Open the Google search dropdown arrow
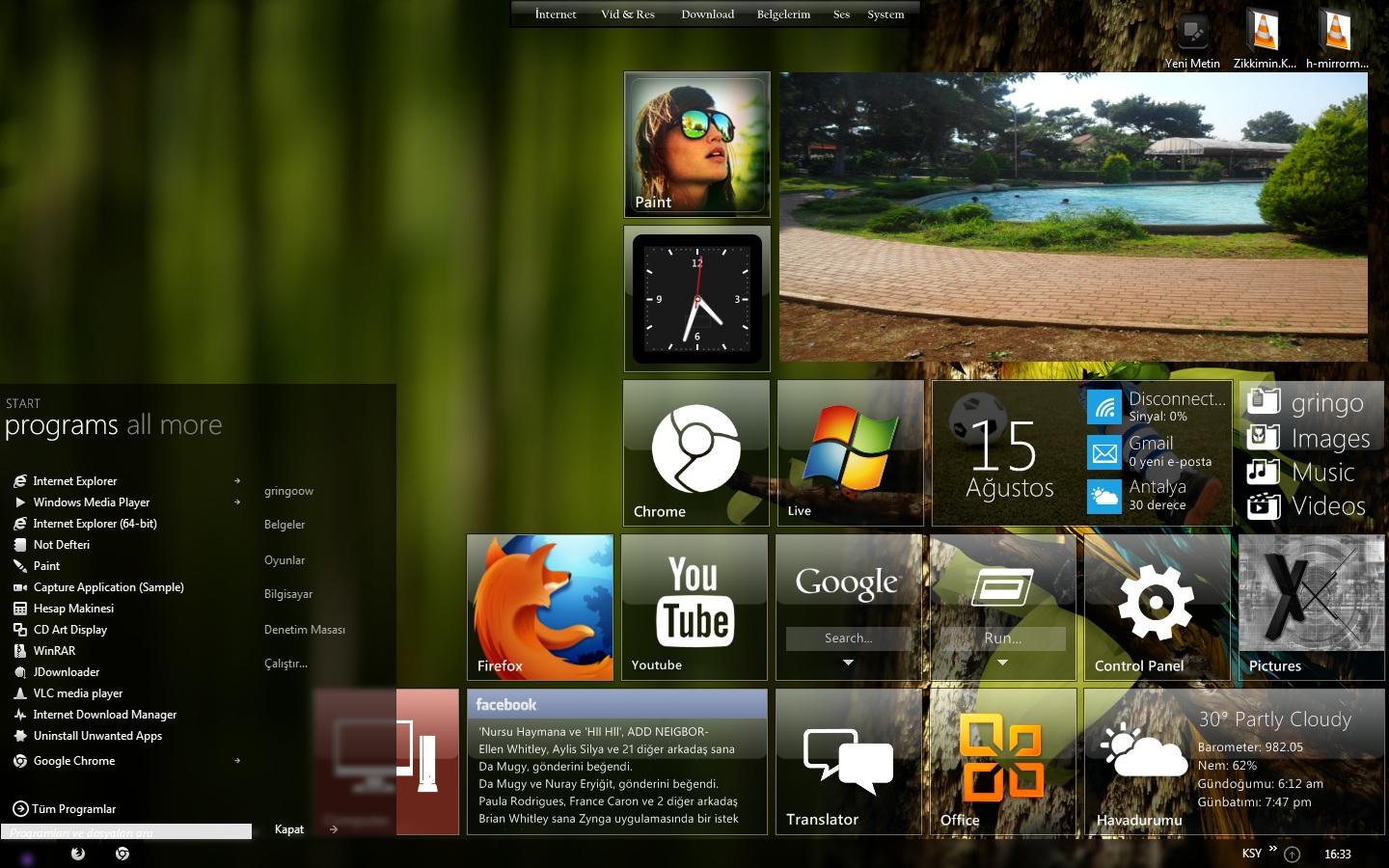The height and width of the screenshot is (868, 1389). click(x=848, y=663)
